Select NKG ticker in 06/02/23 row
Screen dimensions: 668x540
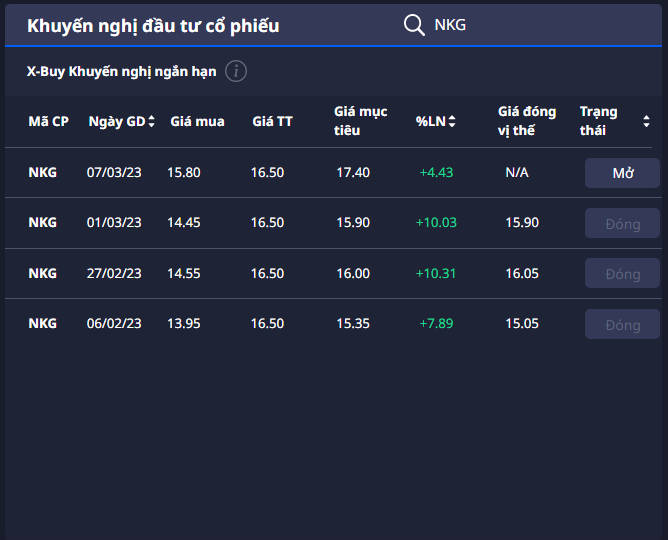pos(42,324)
